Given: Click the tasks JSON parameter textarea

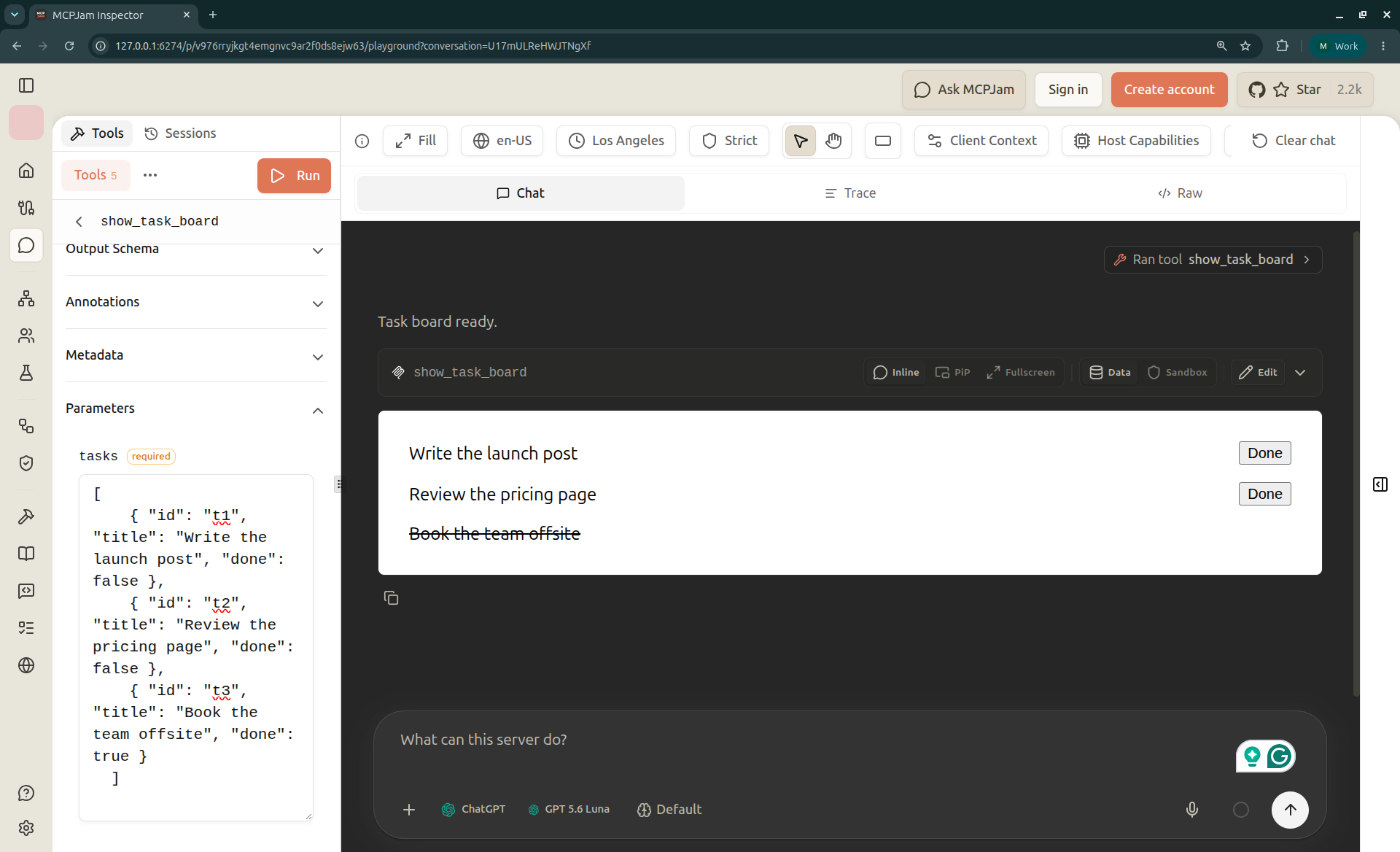Looking at the screenshot, I should click(196, 648).
